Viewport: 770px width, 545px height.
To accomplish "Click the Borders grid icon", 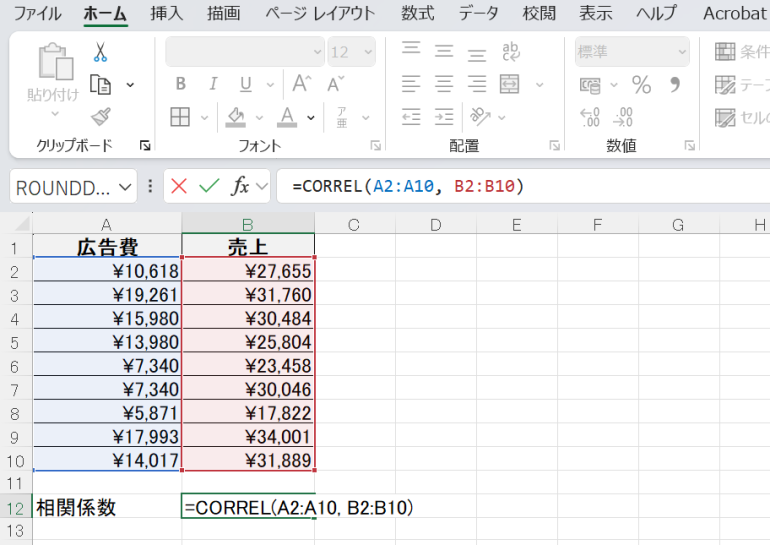I will pyautogui.click(x=180, y=117).
